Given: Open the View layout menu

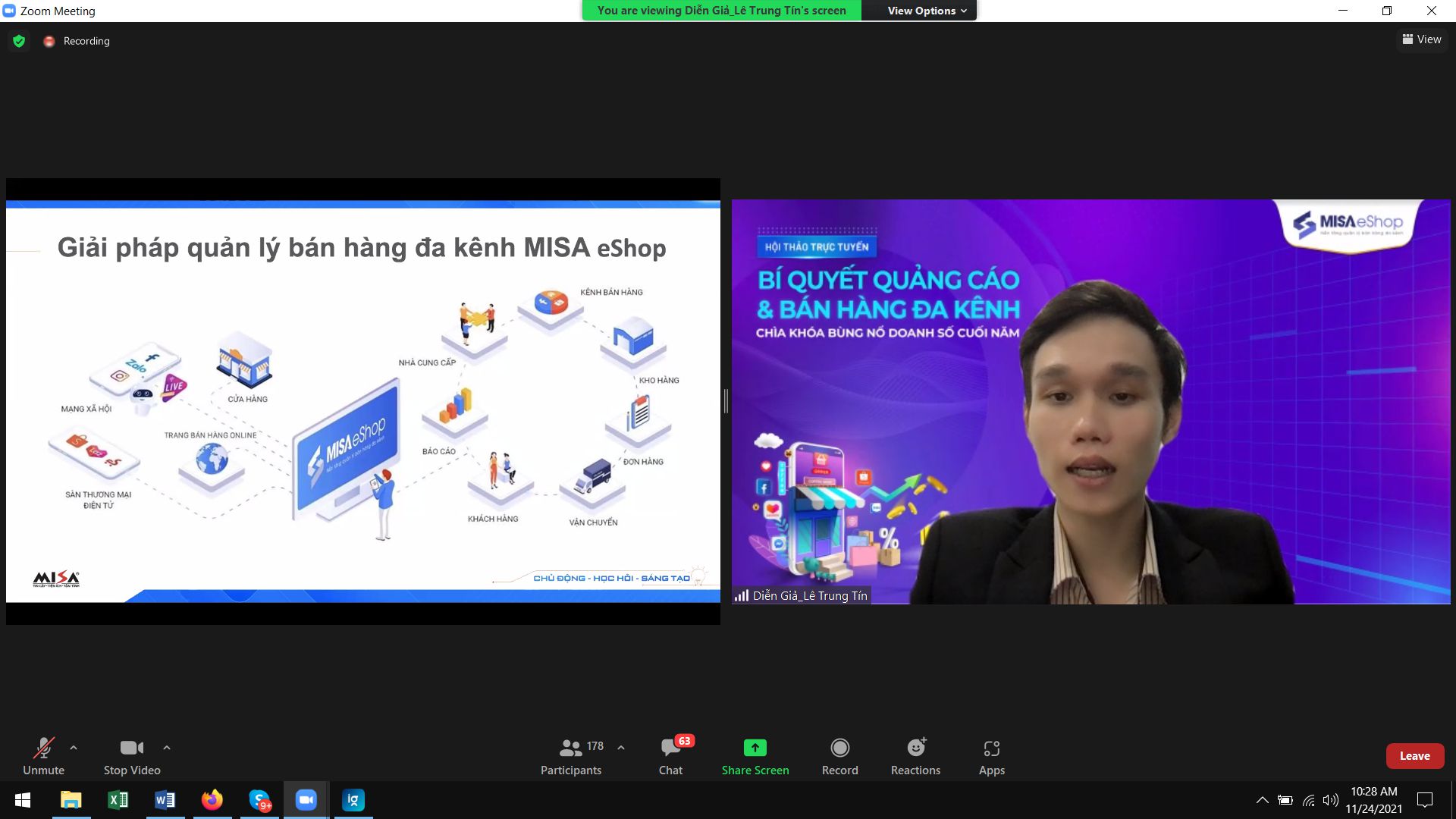Looking at the screenshot, I should tap(1422, 39).
